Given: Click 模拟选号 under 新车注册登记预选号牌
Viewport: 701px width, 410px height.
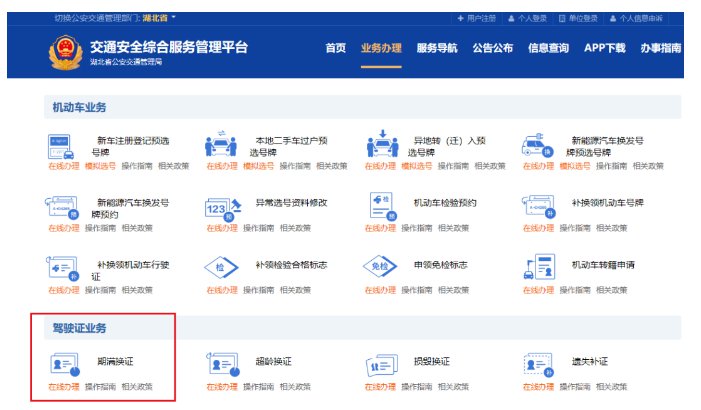Looking at the screenshot, I should pyautogui.click(x=100, y=166).
